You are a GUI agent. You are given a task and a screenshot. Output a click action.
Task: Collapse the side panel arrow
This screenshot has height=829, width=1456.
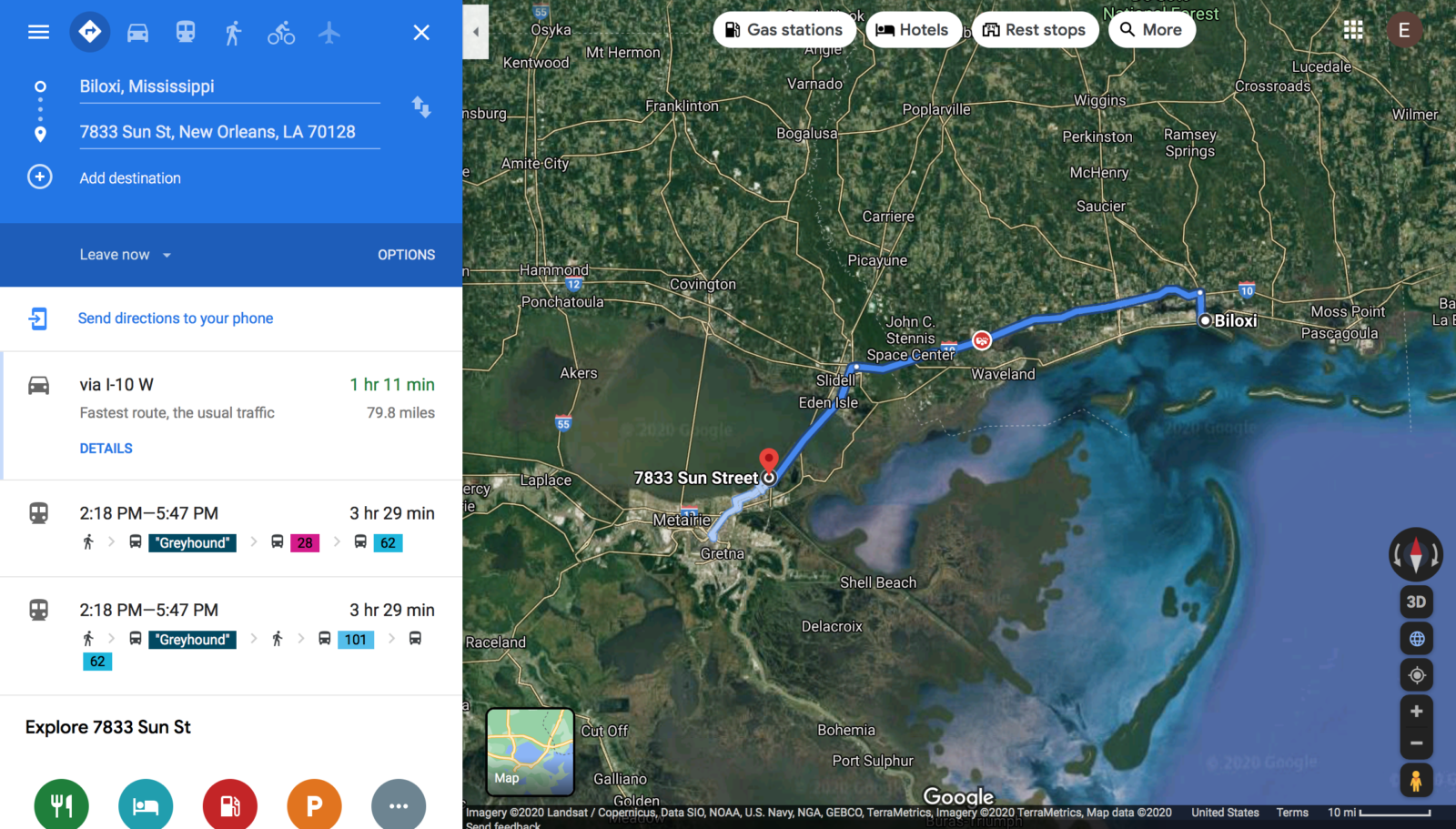475,32
